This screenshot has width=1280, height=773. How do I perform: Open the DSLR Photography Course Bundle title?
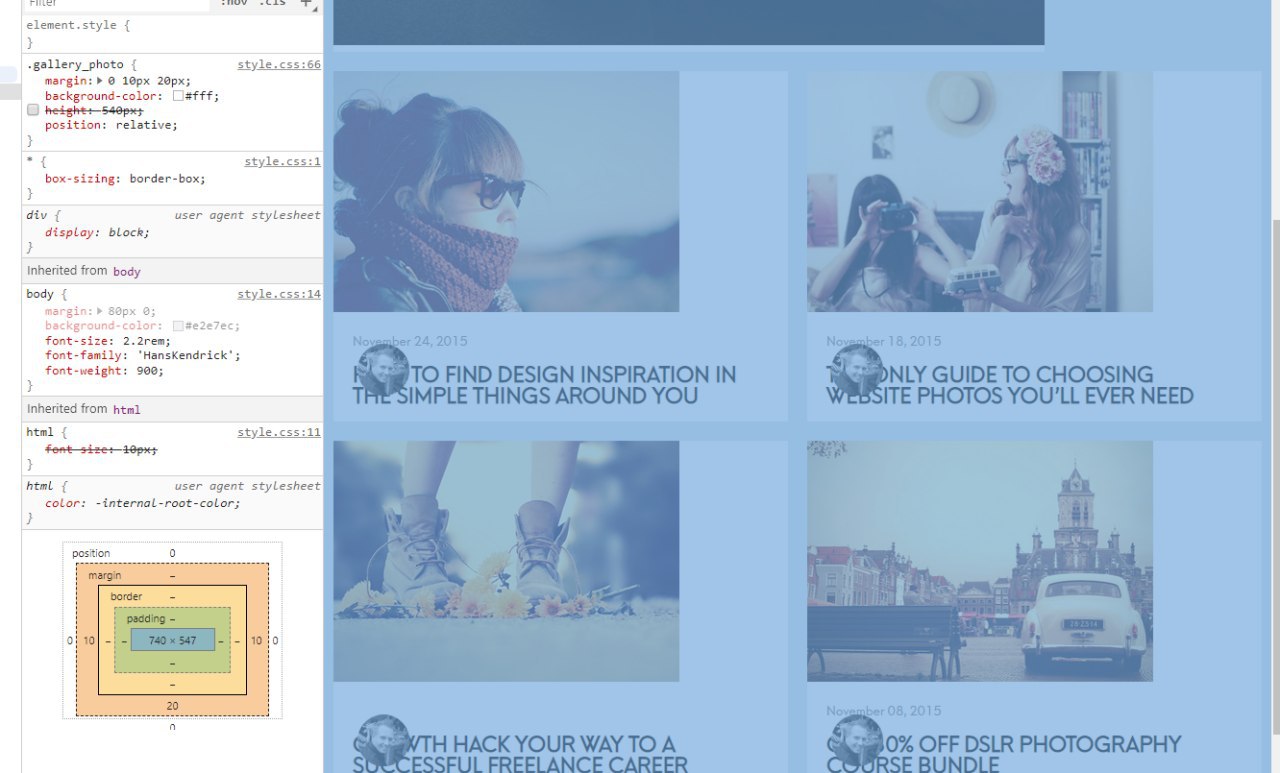1004,755
